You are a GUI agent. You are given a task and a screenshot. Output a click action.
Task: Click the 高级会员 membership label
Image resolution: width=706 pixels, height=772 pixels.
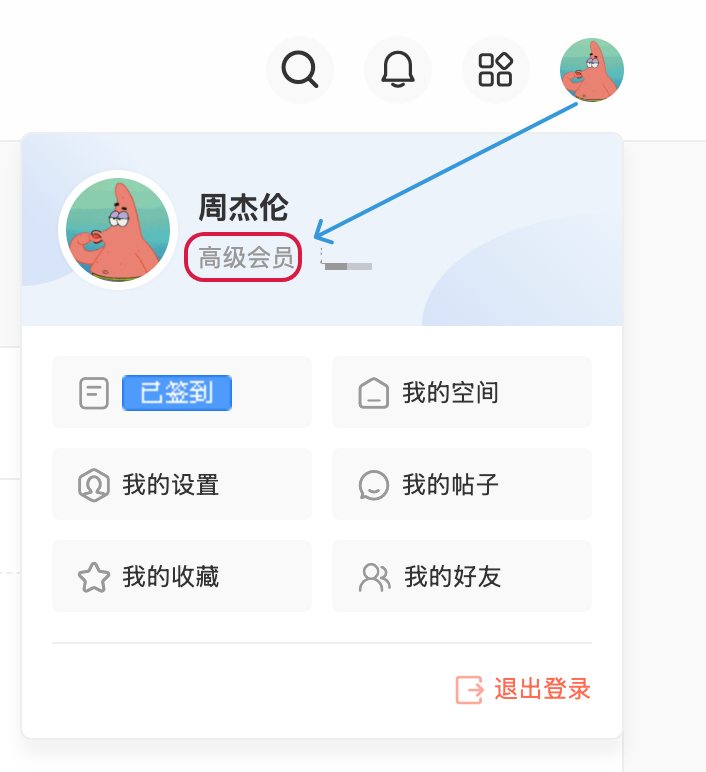(246, 257)
